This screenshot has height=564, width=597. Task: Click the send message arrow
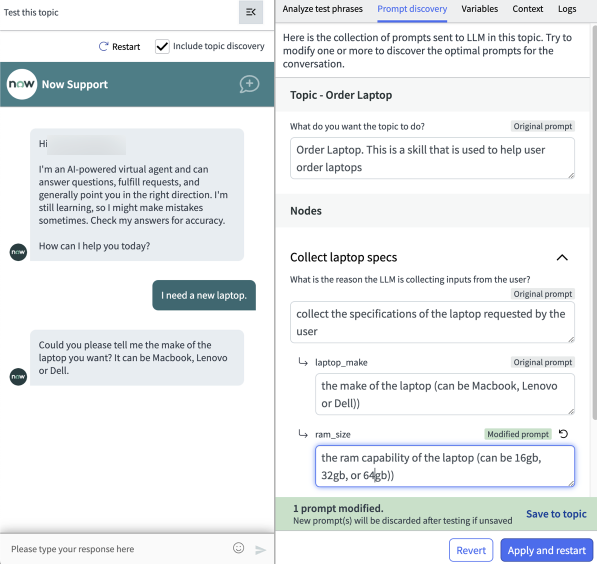[260, 550]
